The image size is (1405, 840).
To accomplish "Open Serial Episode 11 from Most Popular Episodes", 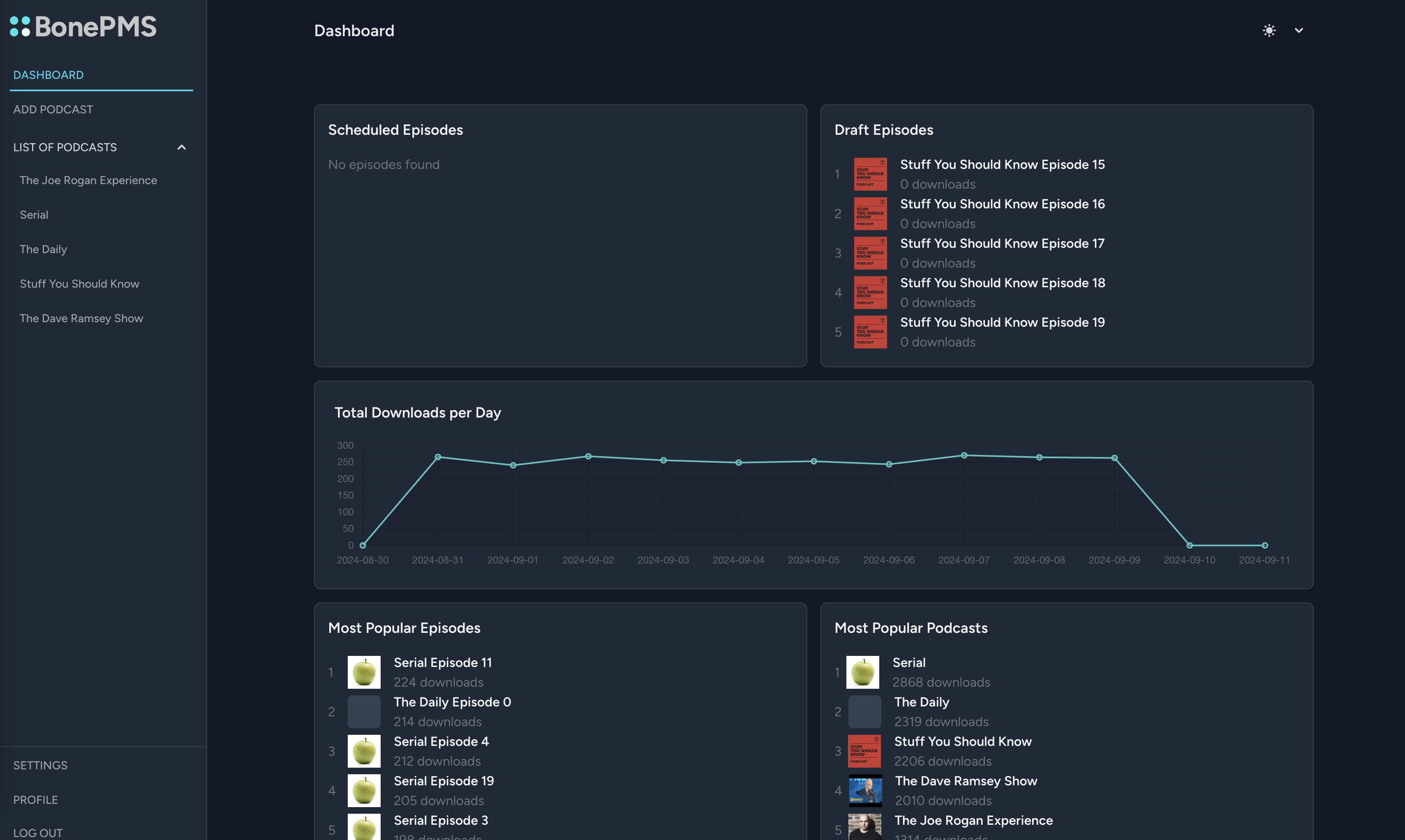I will (443, 662).
